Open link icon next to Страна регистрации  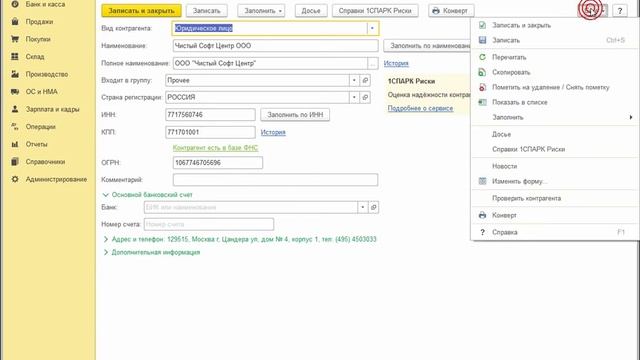click(365, 98)
